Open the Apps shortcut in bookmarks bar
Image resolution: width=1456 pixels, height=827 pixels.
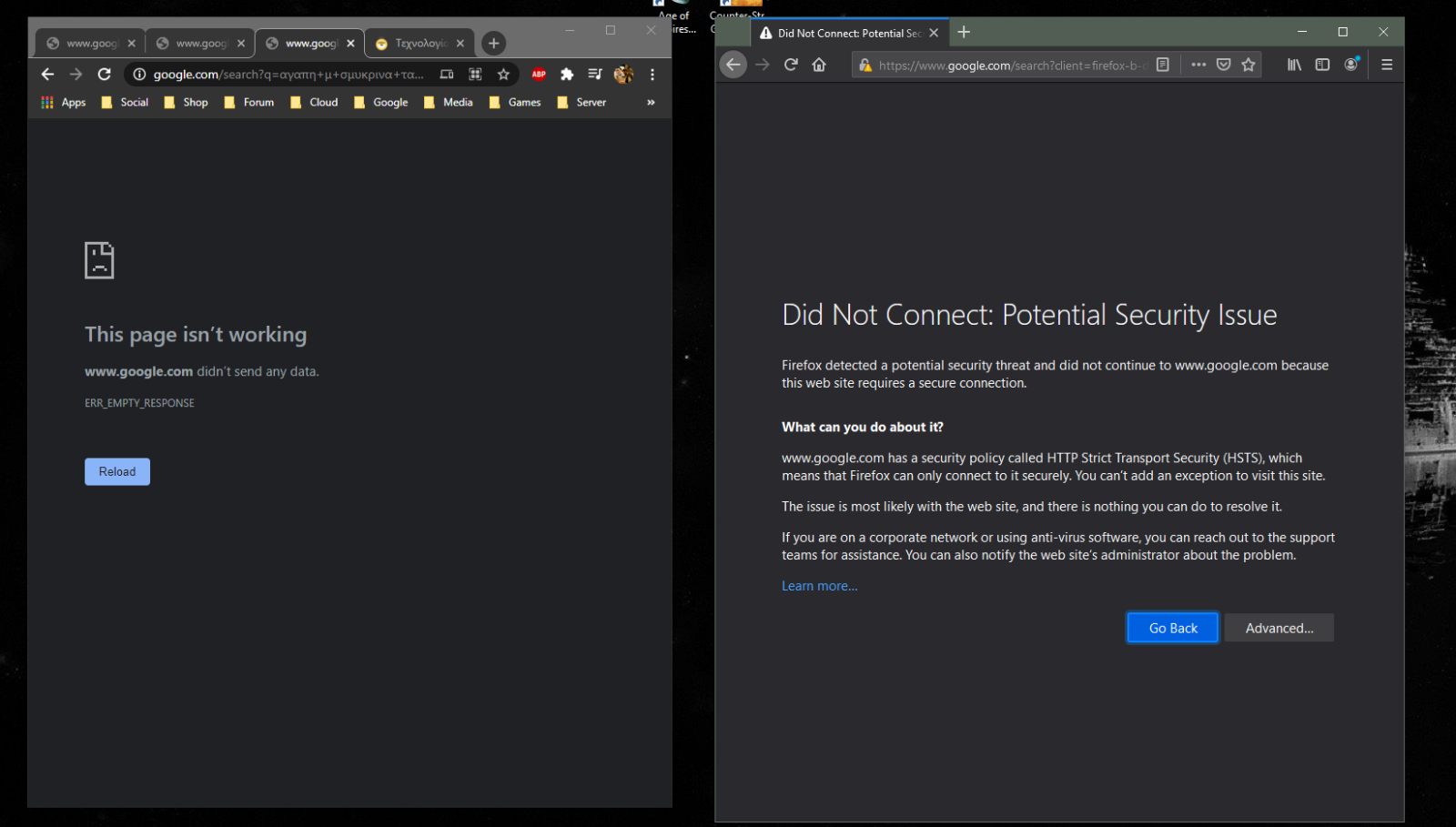pos(63,103)
